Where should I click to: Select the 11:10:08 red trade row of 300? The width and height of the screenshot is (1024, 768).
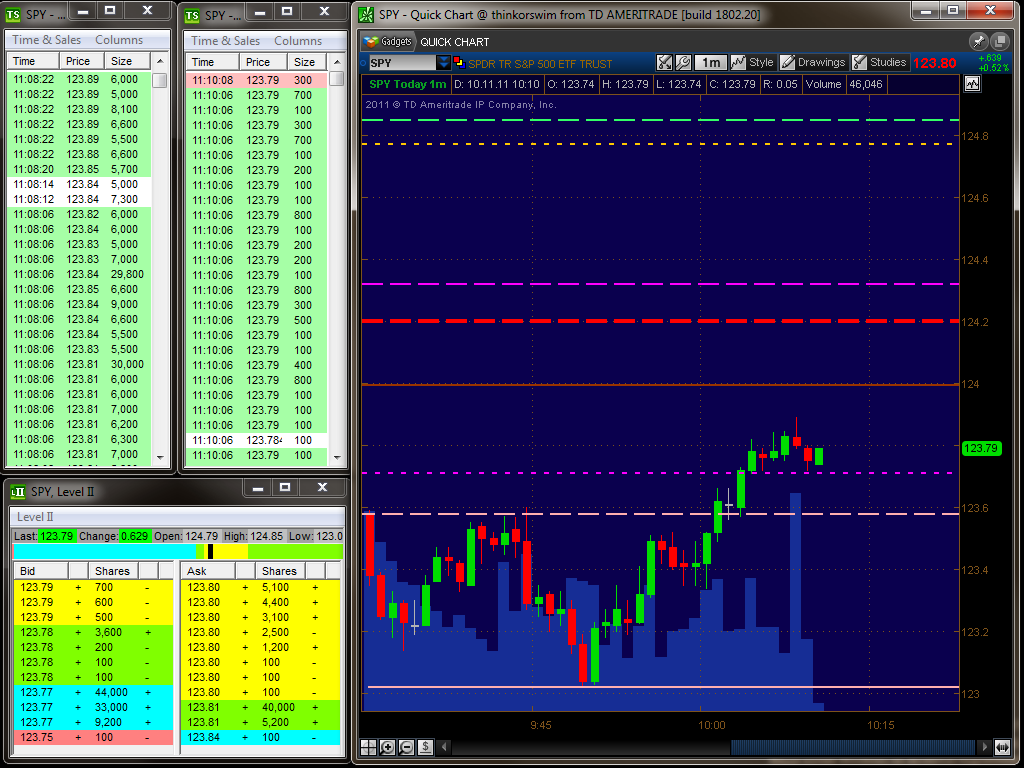click(x=256, y=80)
